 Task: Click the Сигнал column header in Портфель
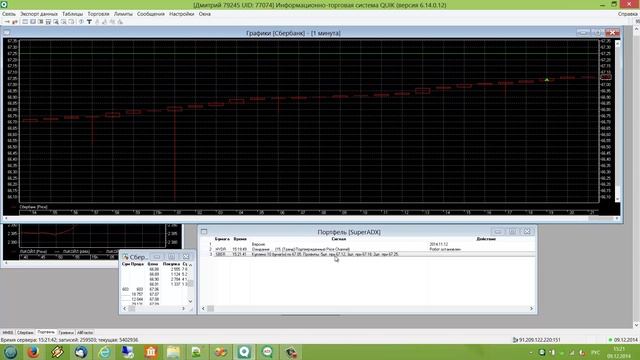tap(339, 239)
